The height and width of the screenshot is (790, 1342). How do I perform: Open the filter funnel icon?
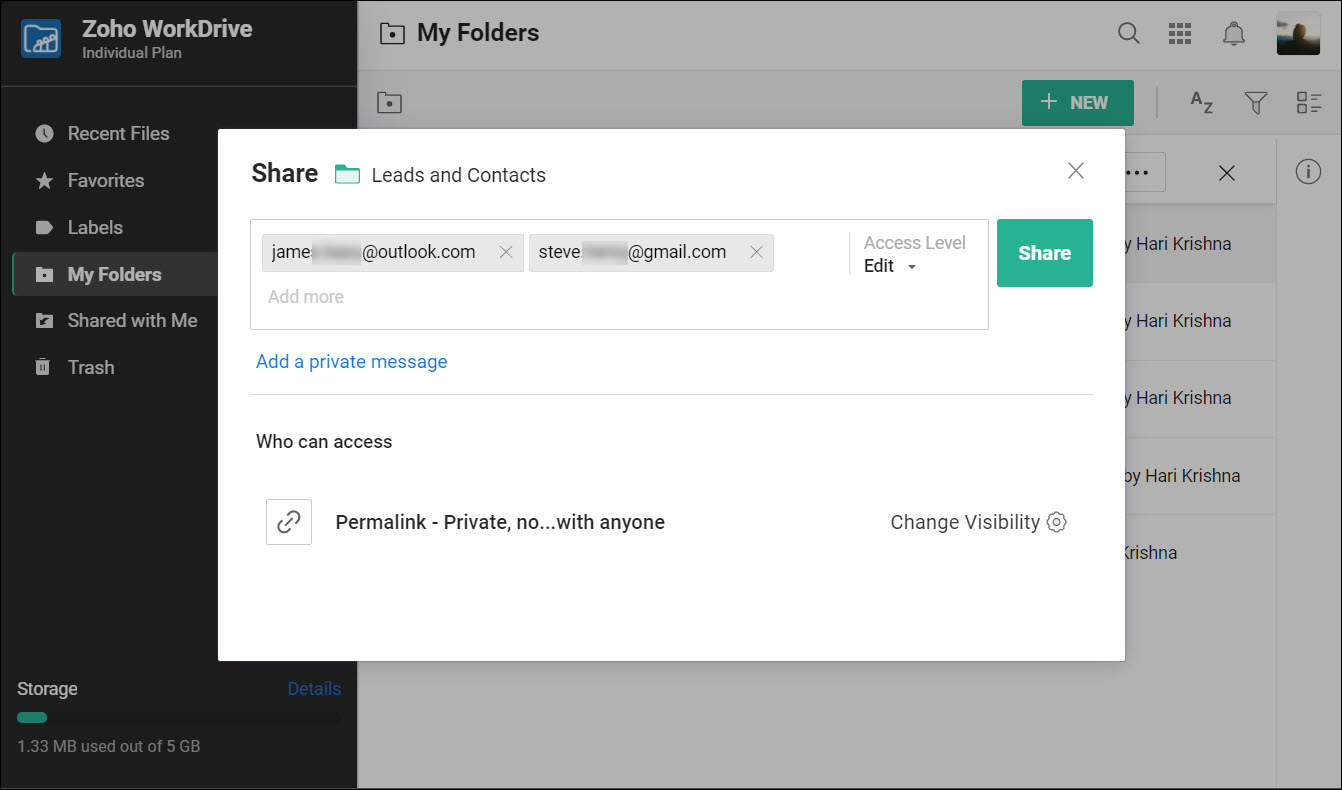pyautogui.click(x=1255, y=102)
